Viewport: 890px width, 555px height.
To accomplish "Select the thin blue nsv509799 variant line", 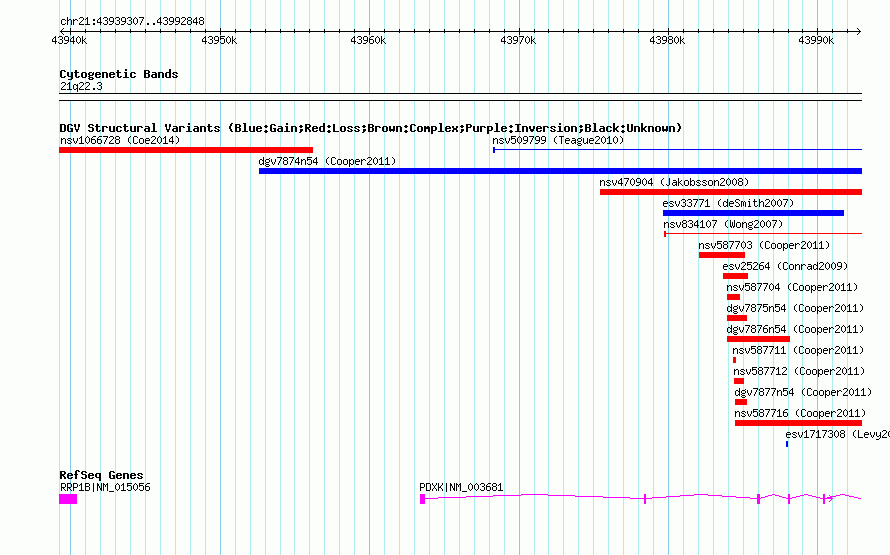I will pyautogui.click(x=677, y=150).
